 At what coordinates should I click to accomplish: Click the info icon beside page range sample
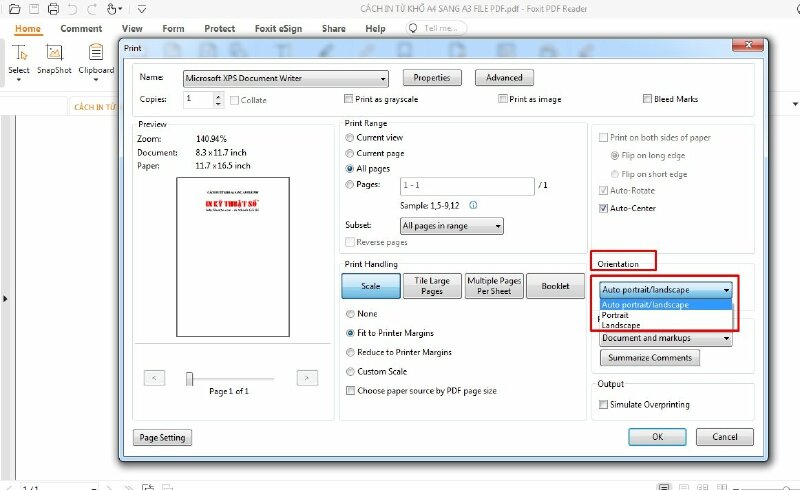click(x=473, y=205)
